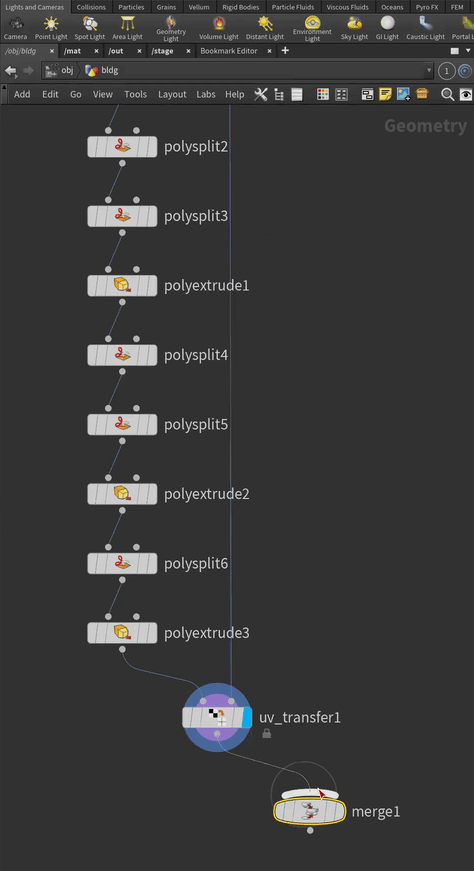This screenshot has height=871, width=474.
Task: Open the pane options dropdown arrow
Action: [x=468, y=51]
